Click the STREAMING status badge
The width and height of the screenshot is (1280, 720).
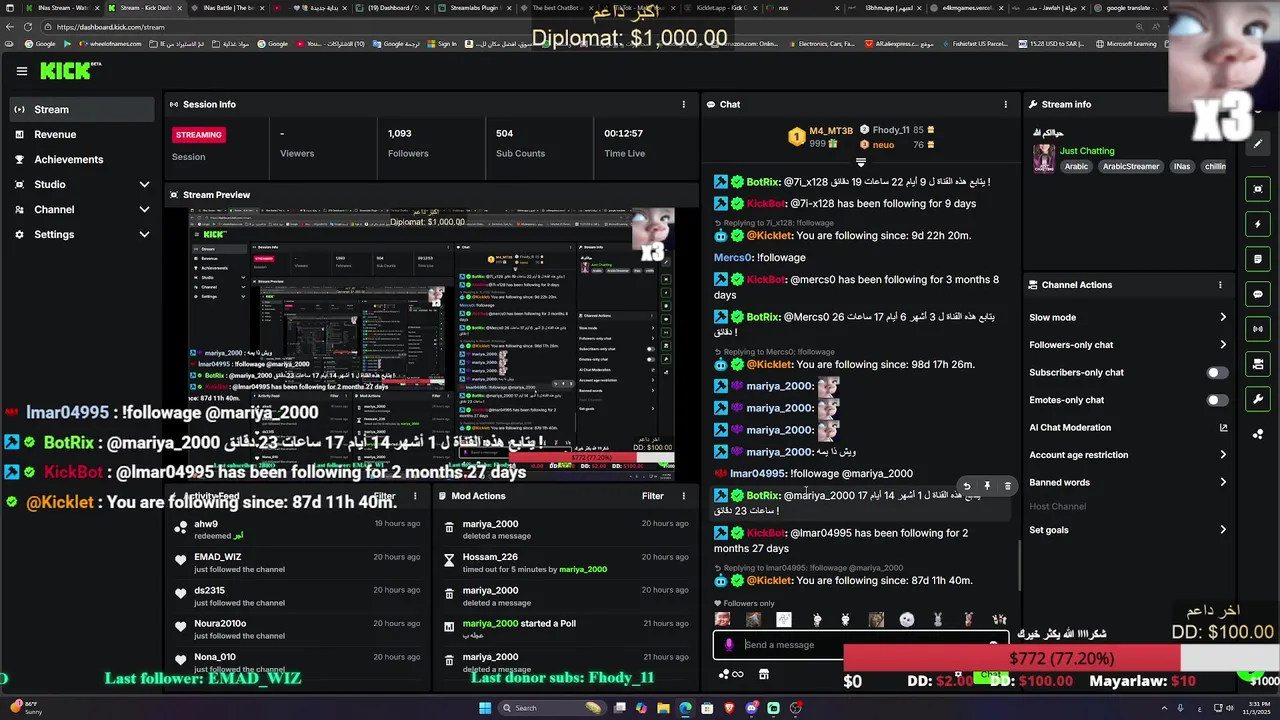point(198,134)
